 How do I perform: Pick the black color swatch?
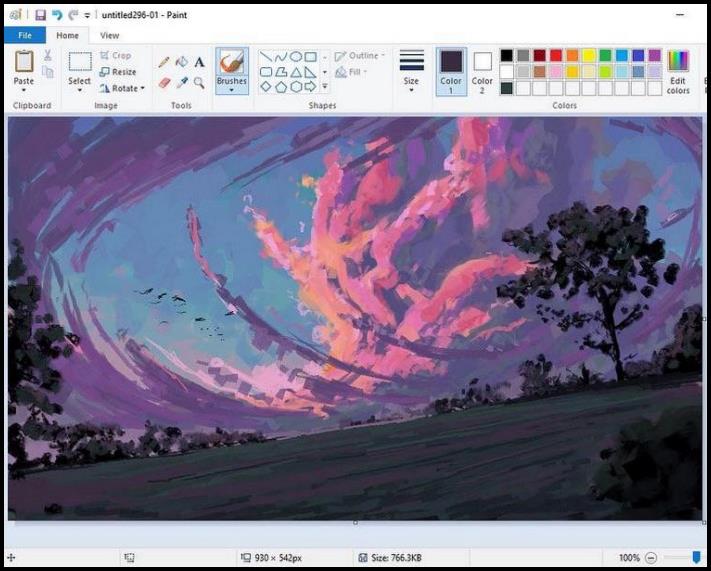[506, 55]
